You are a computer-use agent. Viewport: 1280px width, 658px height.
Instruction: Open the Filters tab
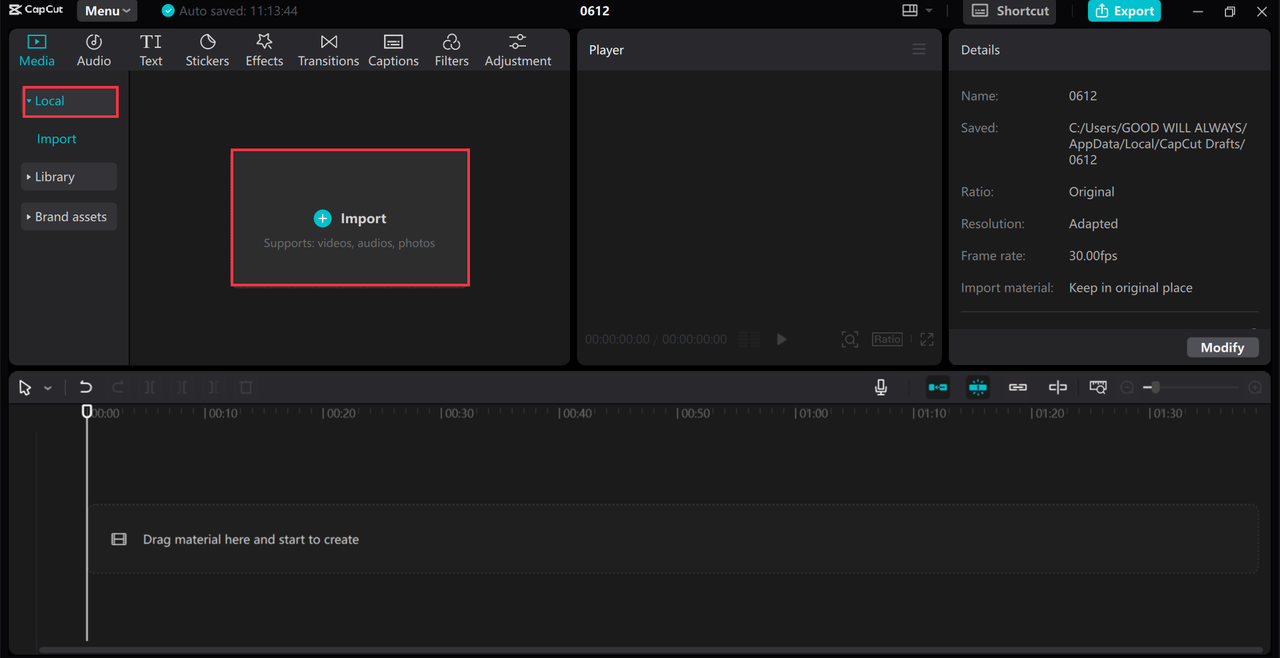tap(451, 51)
